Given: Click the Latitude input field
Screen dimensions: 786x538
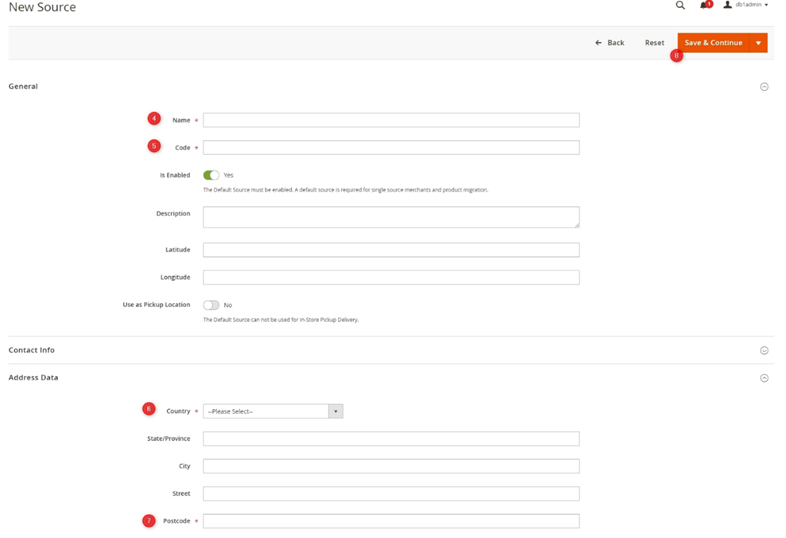Looking at the screenshot, I should (x=391, y=250).
